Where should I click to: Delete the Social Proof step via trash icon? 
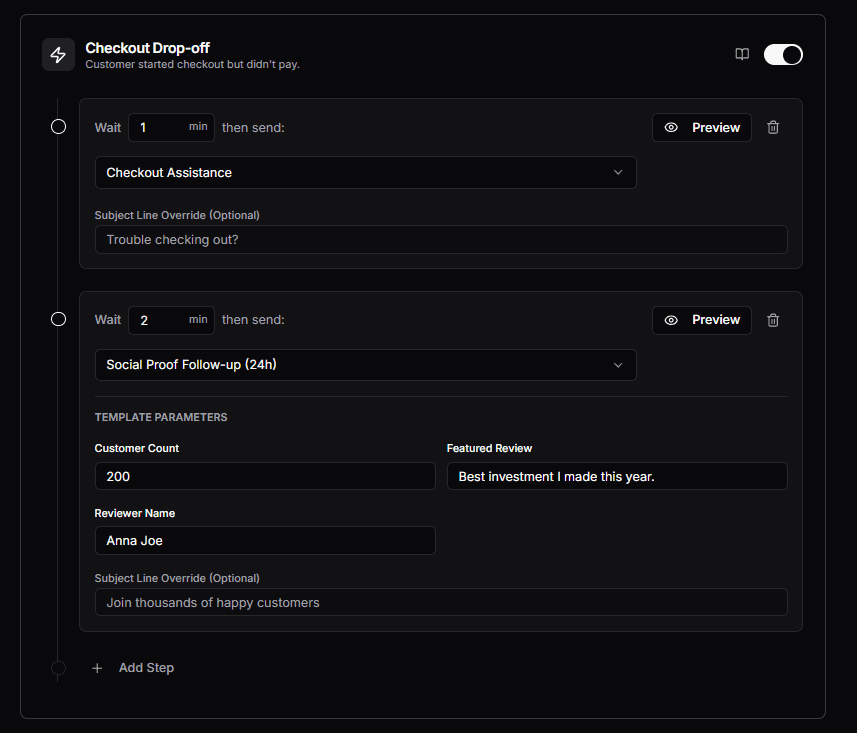(x=773, y=320)
